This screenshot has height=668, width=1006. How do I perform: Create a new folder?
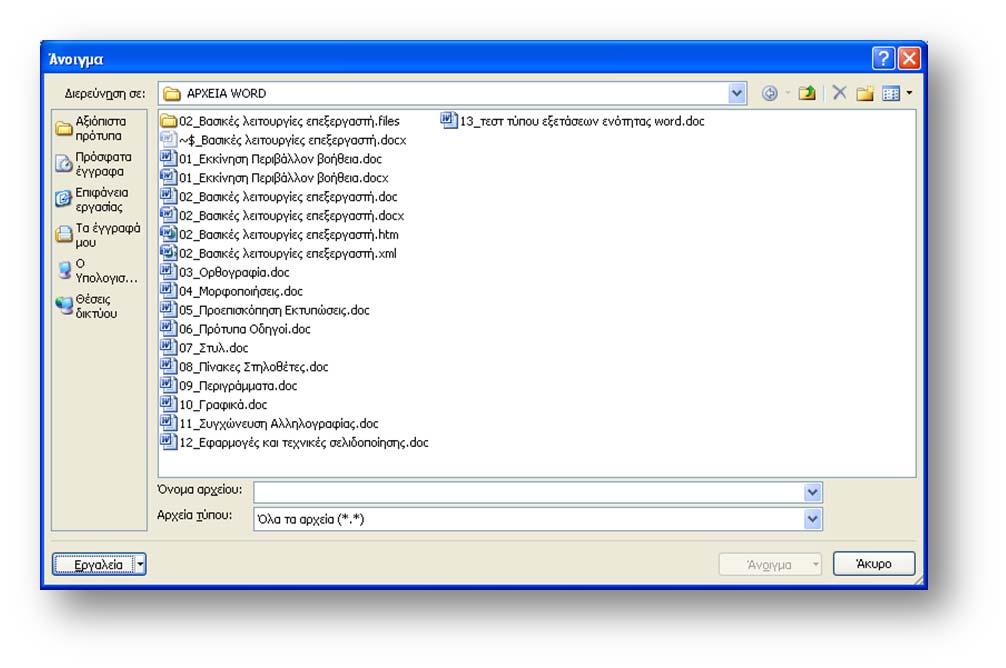tap(865, 94)
